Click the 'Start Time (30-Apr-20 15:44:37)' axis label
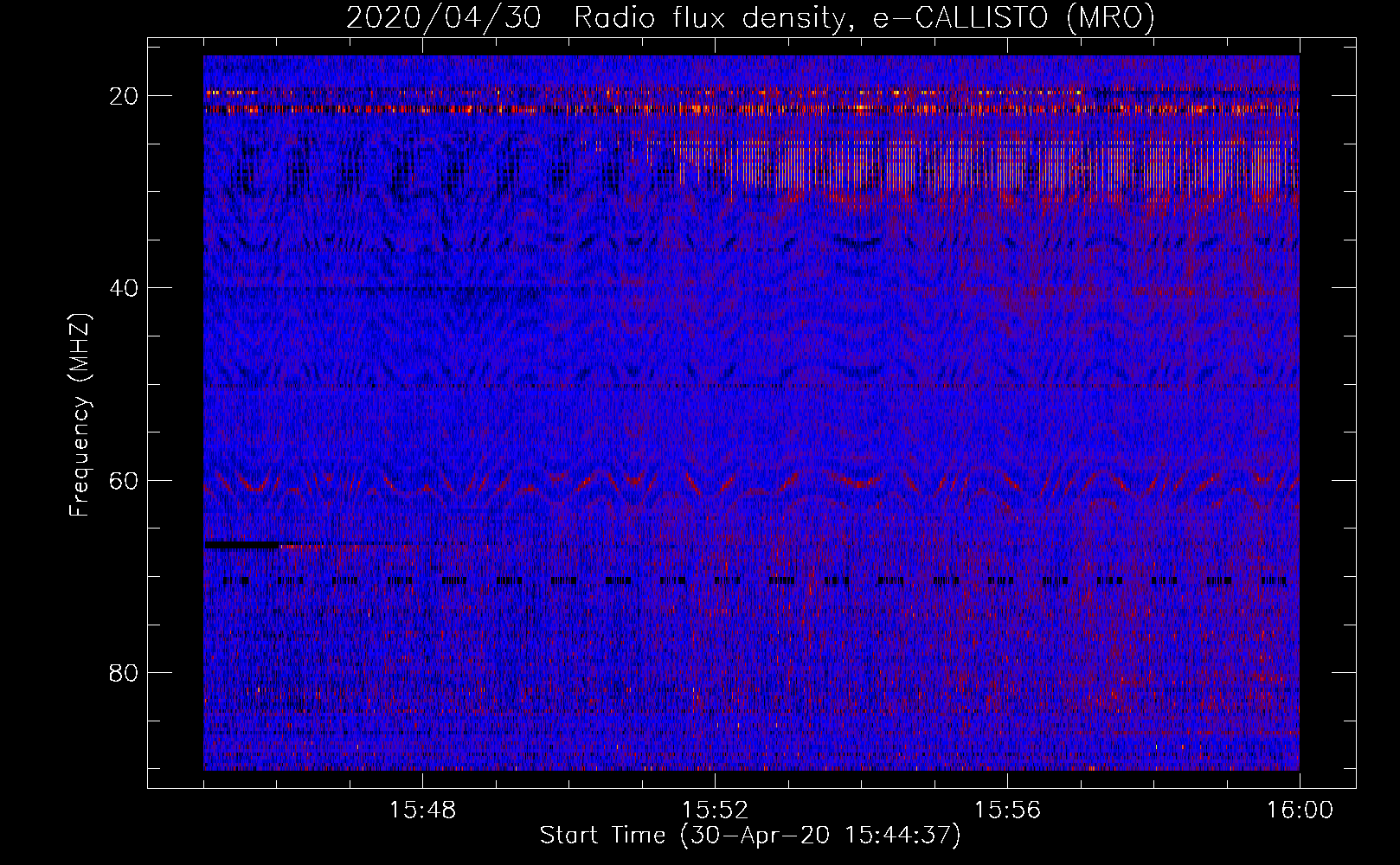 pyautogui.click(x=750, y=836)
